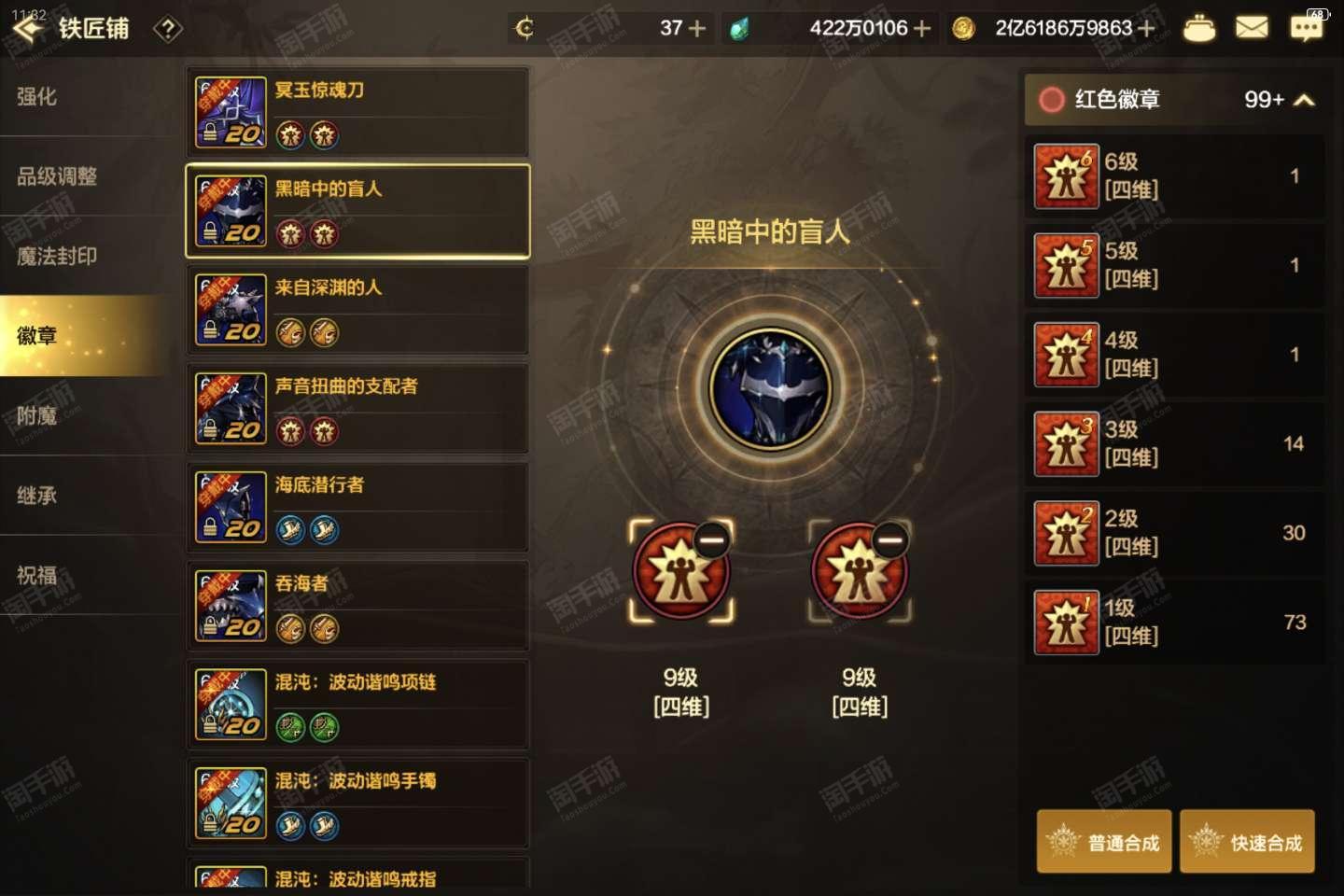Remove the left level 9 emblem
The width and height of the screenshot is (1344, 896).
[712, 539]
